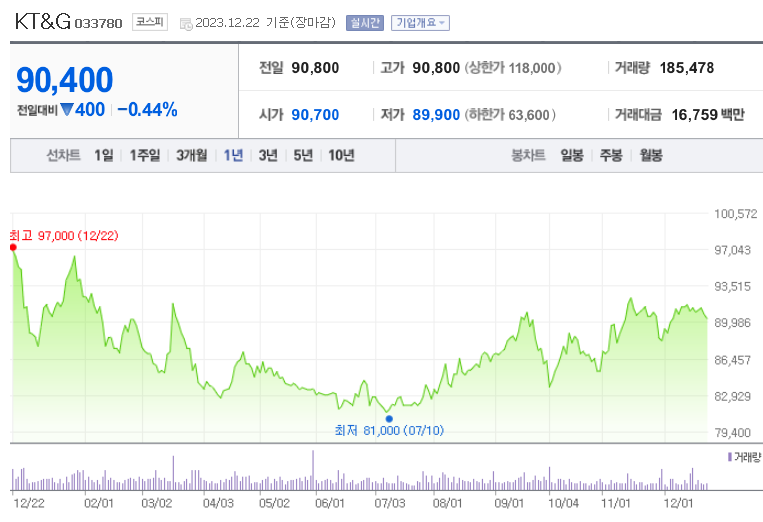
Task: Show the 10년 chart range
Action: [x=341, y=155]
